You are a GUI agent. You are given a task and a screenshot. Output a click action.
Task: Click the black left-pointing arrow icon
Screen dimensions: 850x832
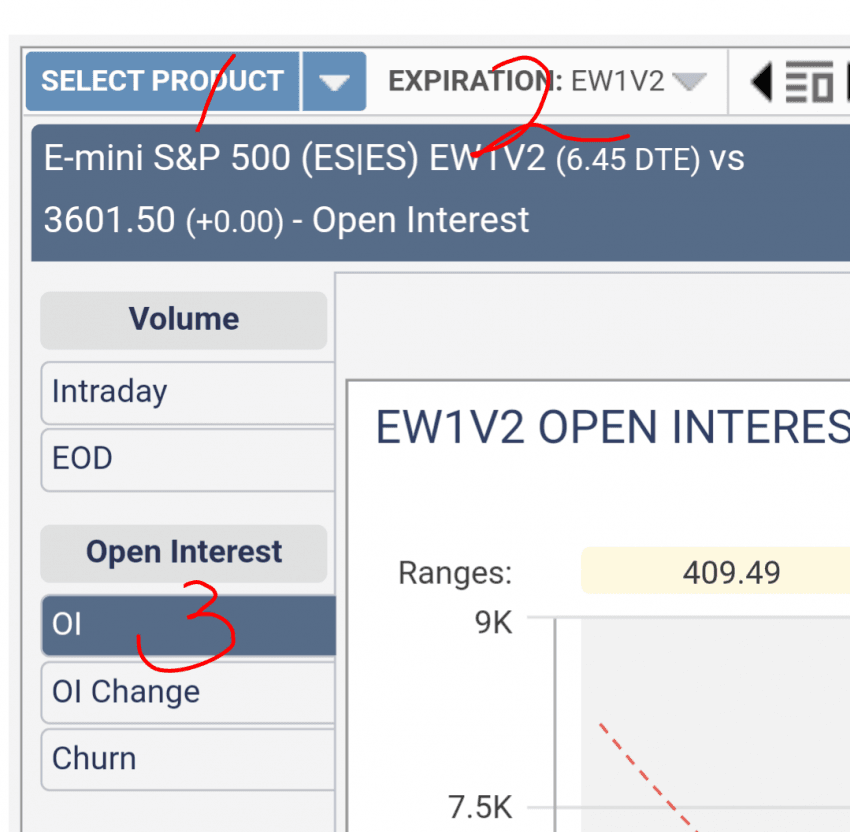point(762,82)
